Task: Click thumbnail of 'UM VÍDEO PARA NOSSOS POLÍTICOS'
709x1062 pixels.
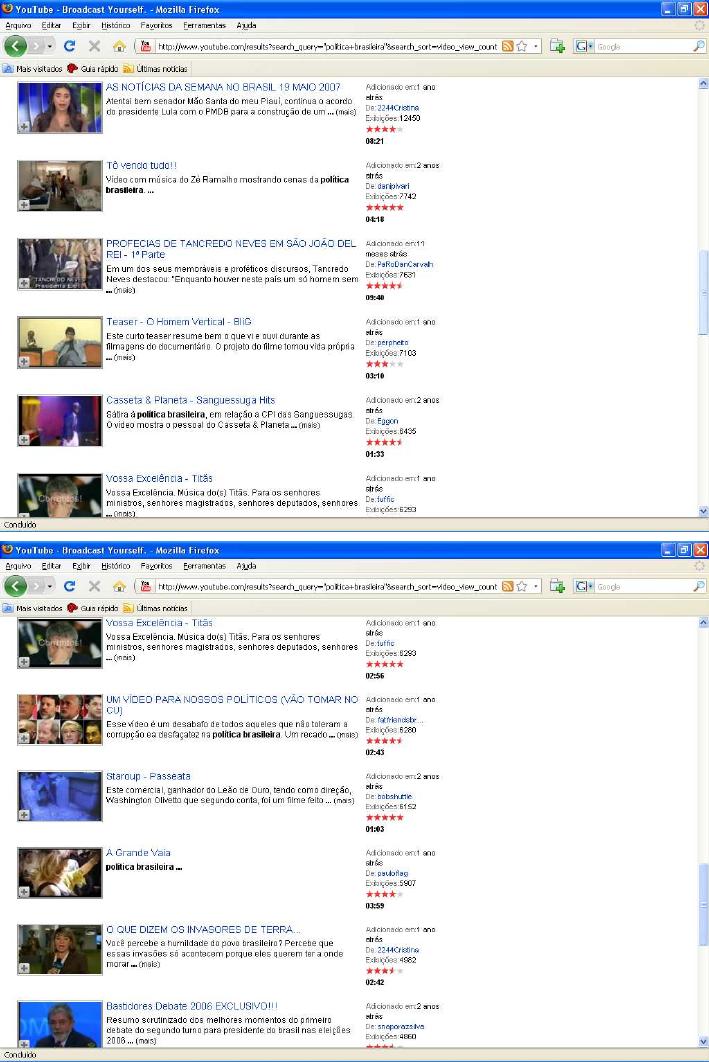Action: pos(60,719)
